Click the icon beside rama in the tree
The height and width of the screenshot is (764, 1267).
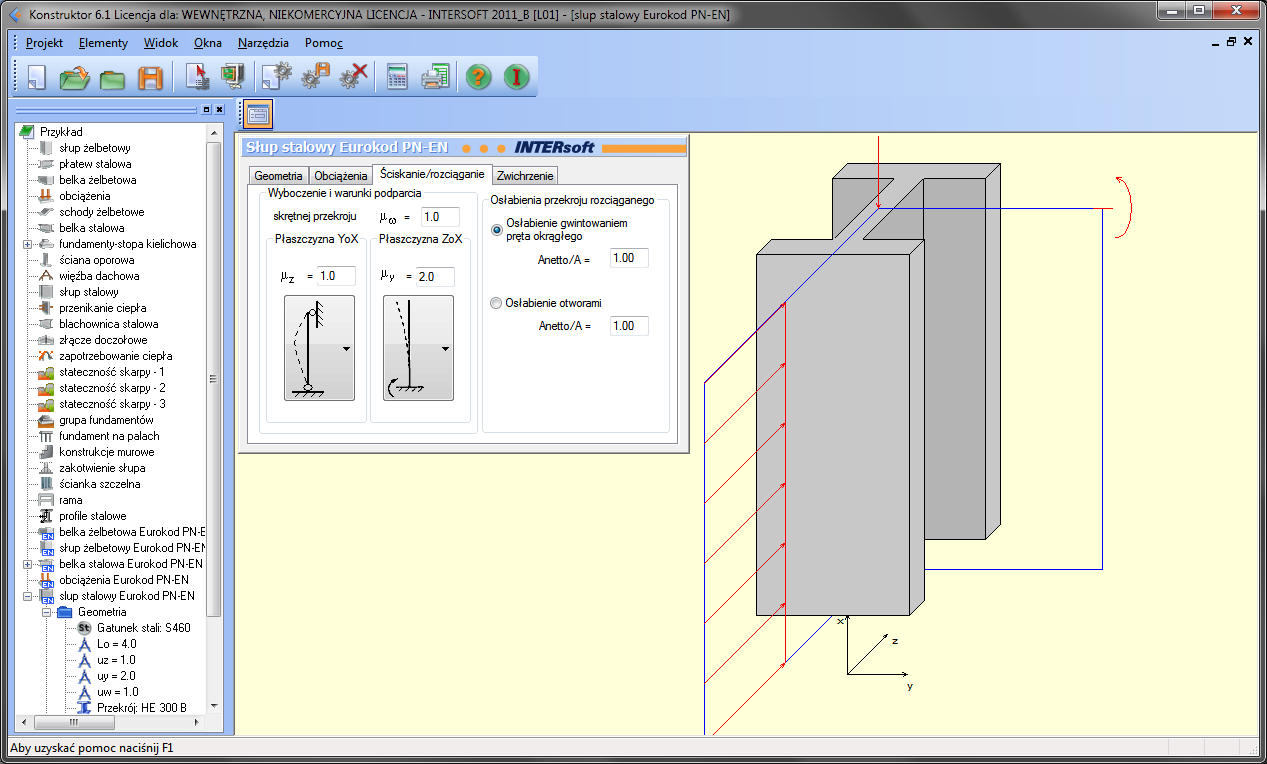[x=45, y=500]
